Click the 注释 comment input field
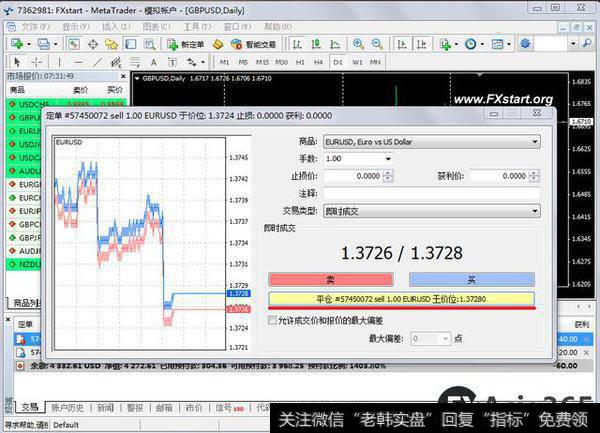The height and width of the screenshot is (433, 600). pyautogui.click(x=432, y=194)
